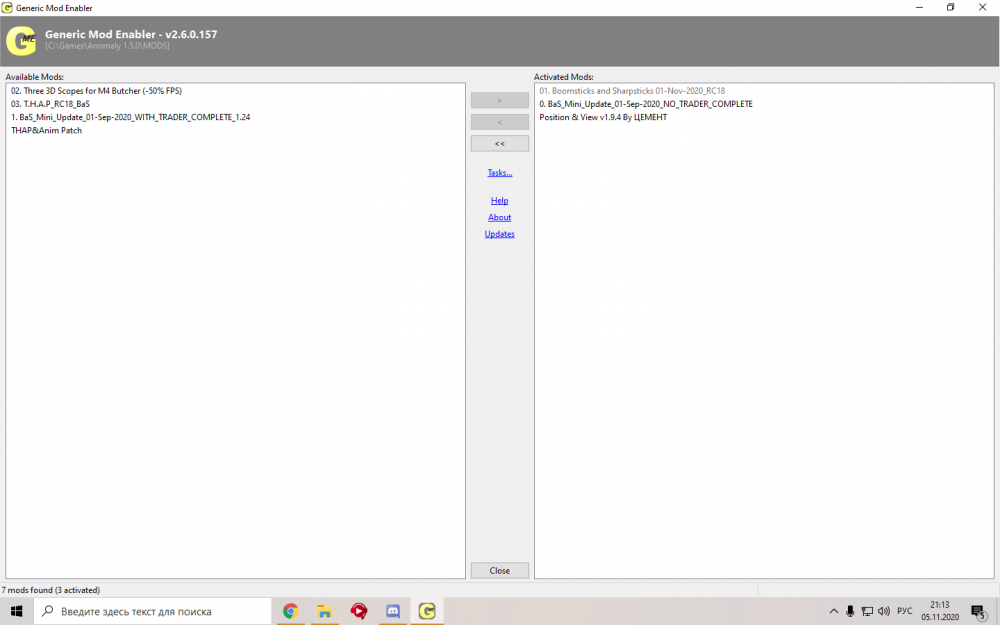Viewport: 1000px width, 625px height.
Task: Select '1. BaS_Mini_Update WITH_TRADER_COMPLETE_1.24' mod
Action: point(131,117)
